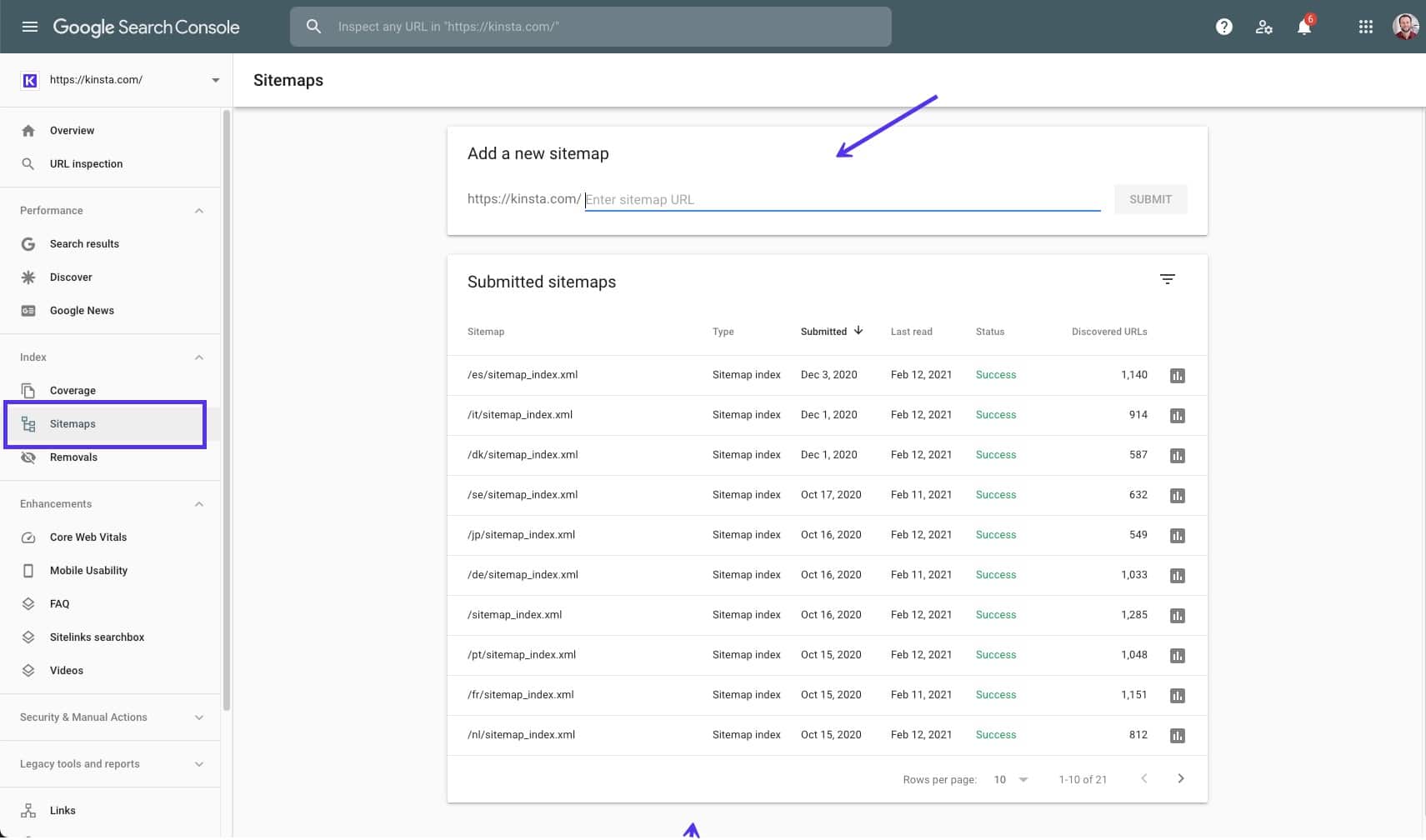Screen dimensions: 1426x840
Task: Open user and permissions settings icon
Action: [x=1263, y=27]
